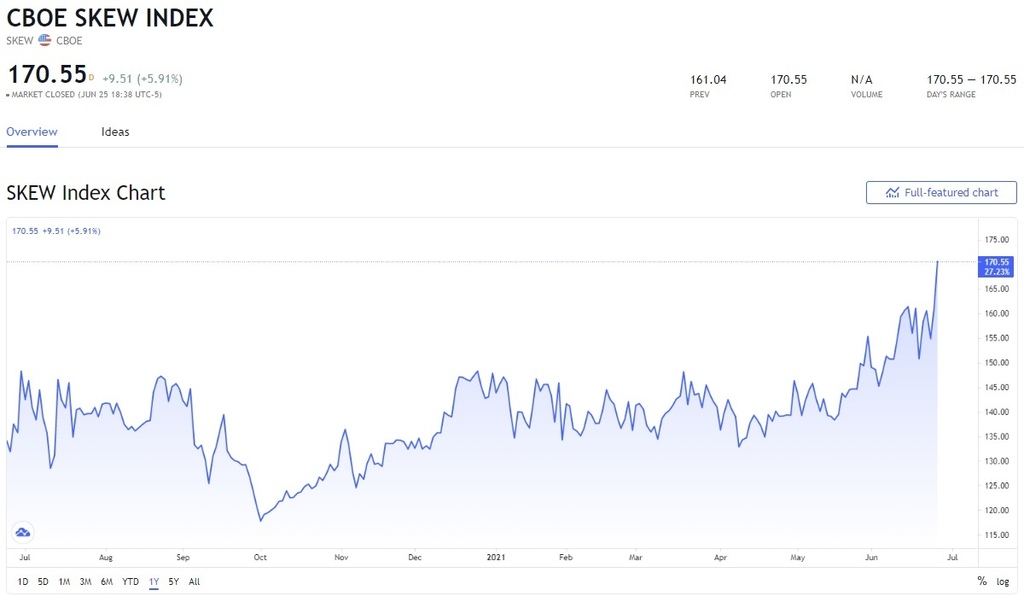Set chart range to 3M
Viewport: 1024px width, 596px height.
pyautogui.click(x=85, y=581)
